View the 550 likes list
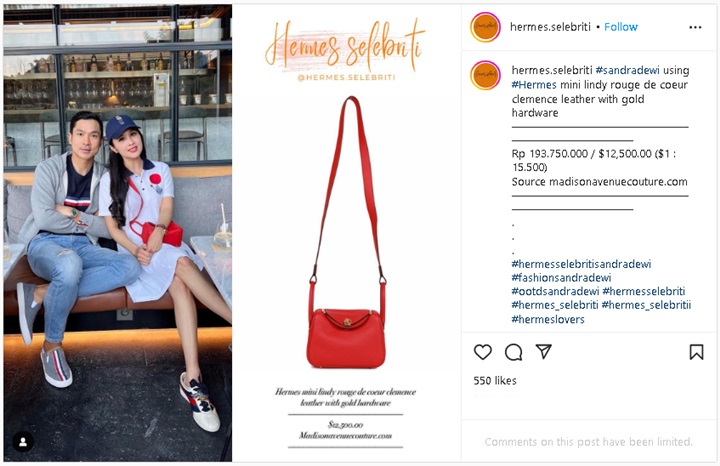This screenshot has height=466, width=720. 495,381
